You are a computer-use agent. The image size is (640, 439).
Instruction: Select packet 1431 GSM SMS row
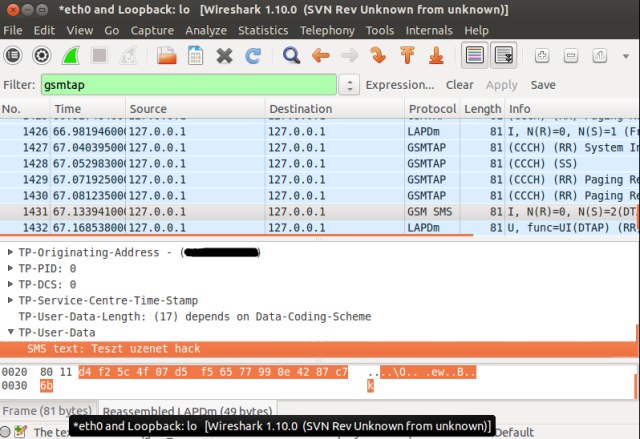click(x=320, y=212)
